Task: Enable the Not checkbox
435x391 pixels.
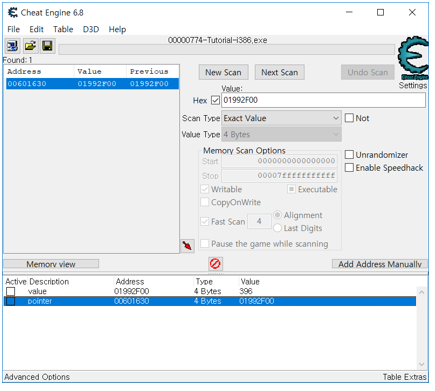Action: click(349, 118)
